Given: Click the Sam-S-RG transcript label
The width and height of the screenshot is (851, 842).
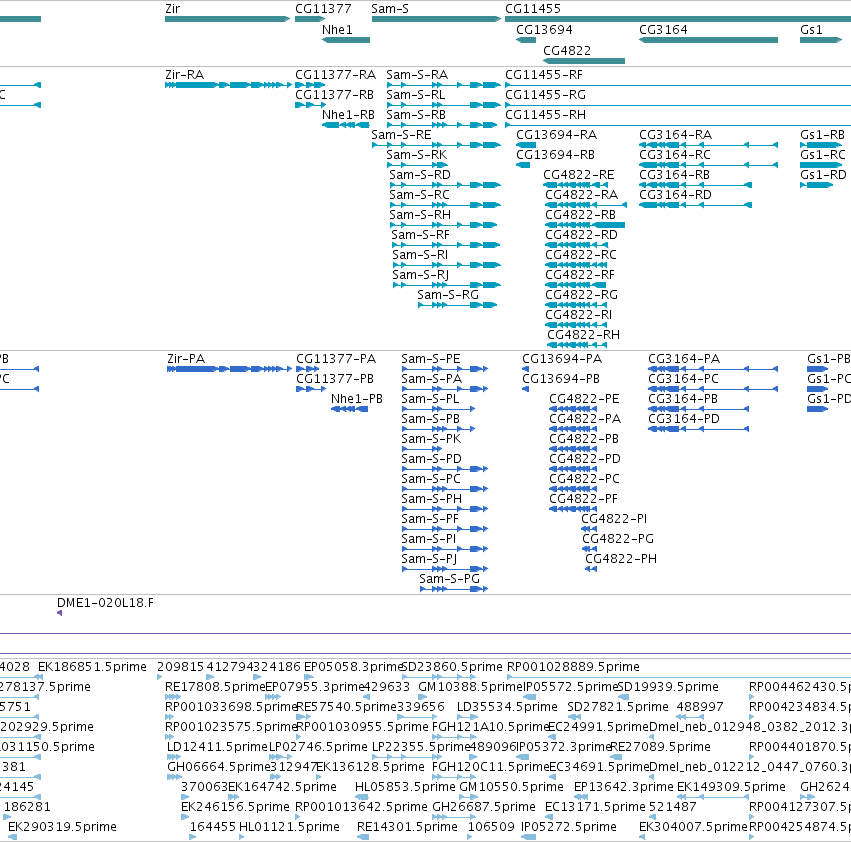Looking at the screenshot, I should point(448,295).
